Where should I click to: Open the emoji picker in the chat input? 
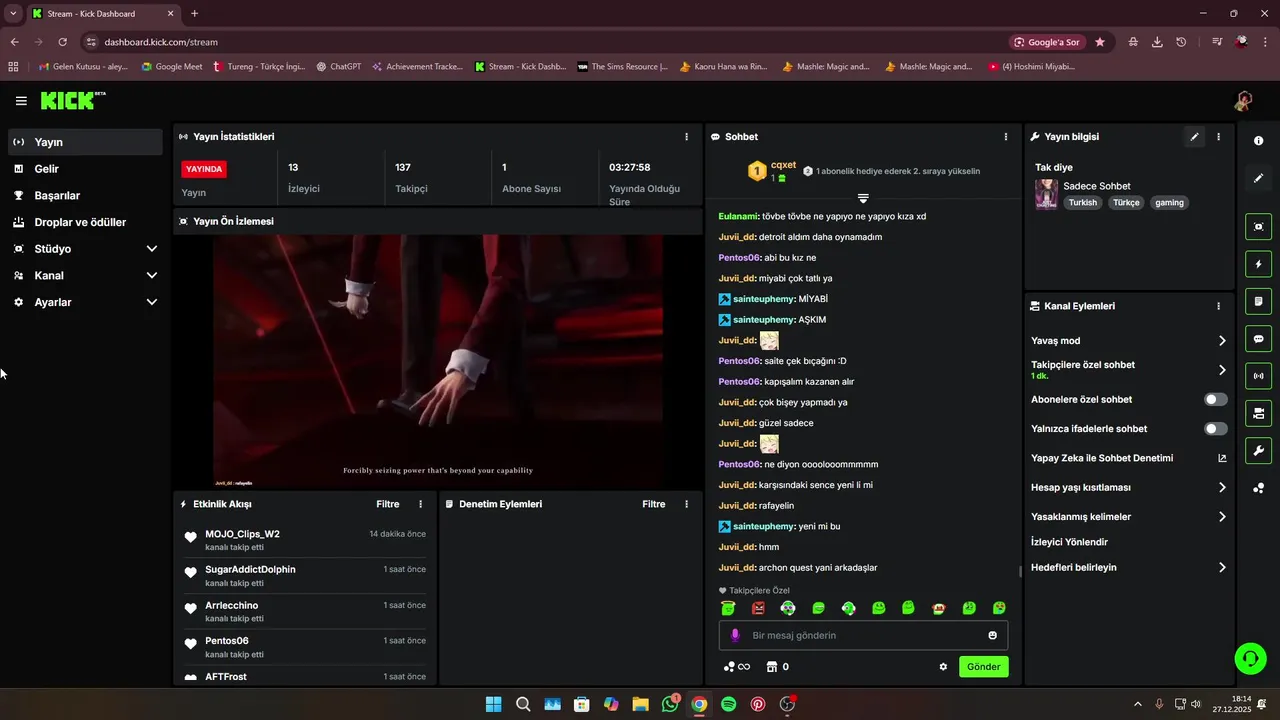tap(992, 635)
